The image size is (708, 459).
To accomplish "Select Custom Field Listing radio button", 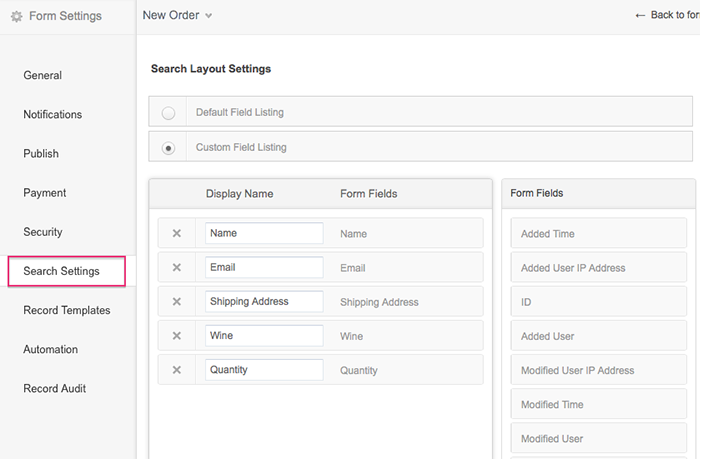I will point(168,148).
